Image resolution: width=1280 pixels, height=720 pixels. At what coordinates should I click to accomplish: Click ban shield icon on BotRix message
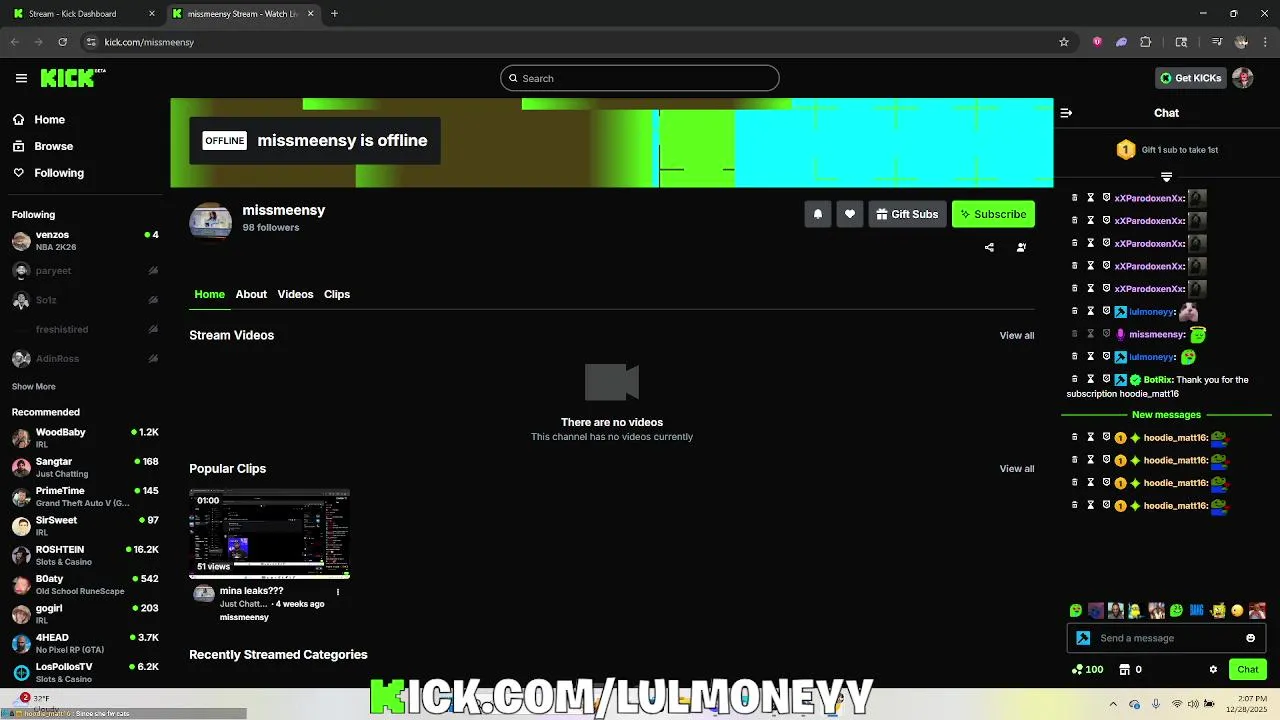pos(1106,379)
